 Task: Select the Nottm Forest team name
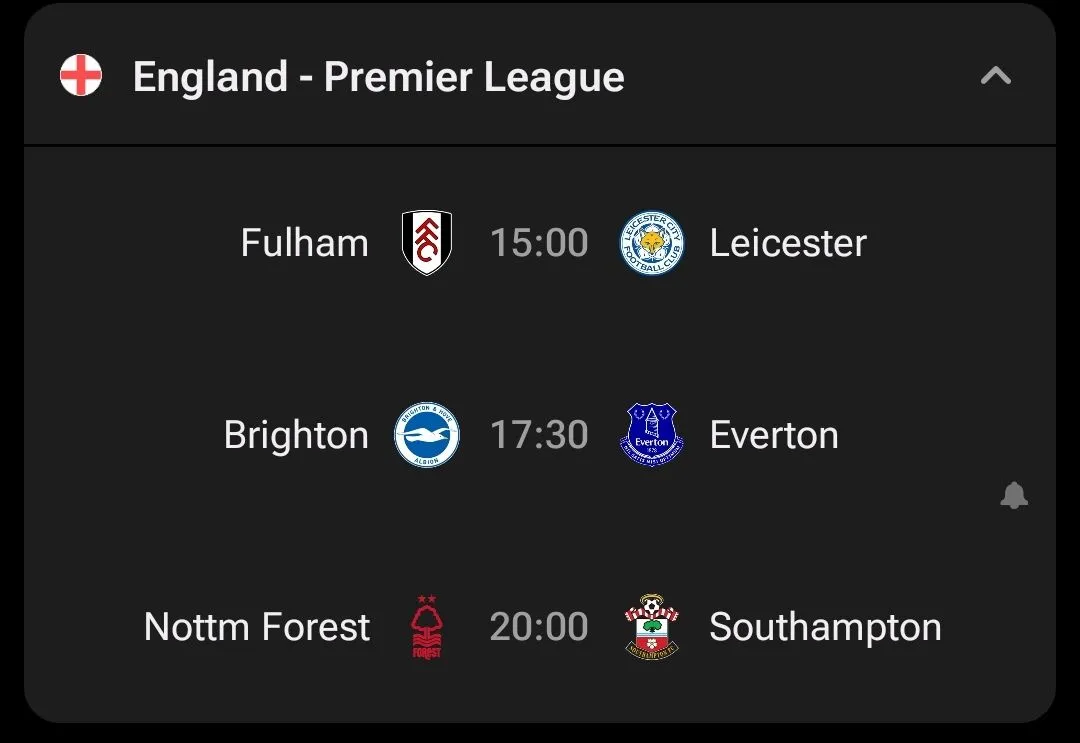pyautogui.click(x=257, y=627)
